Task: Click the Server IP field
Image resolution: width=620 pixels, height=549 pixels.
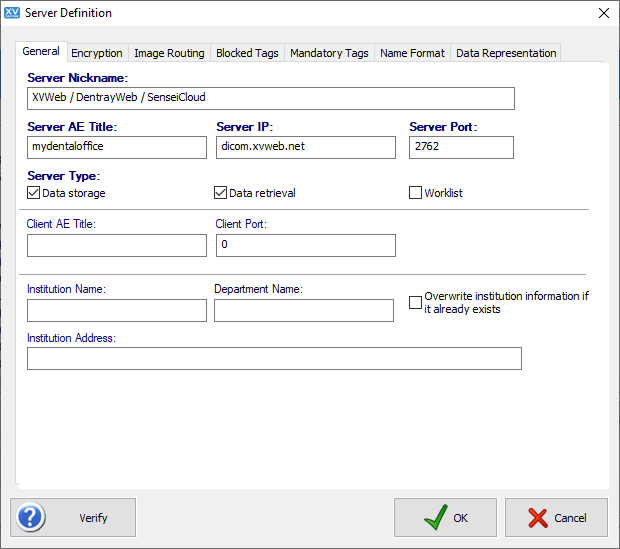Action: (x=306, y=148)
